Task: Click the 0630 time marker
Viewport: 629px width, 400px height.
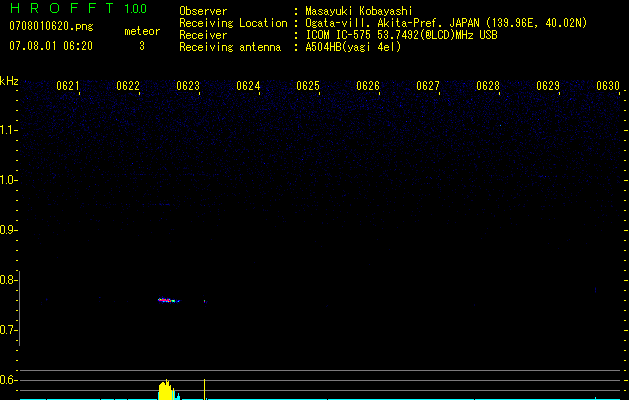Action: (x=608, y=86)
